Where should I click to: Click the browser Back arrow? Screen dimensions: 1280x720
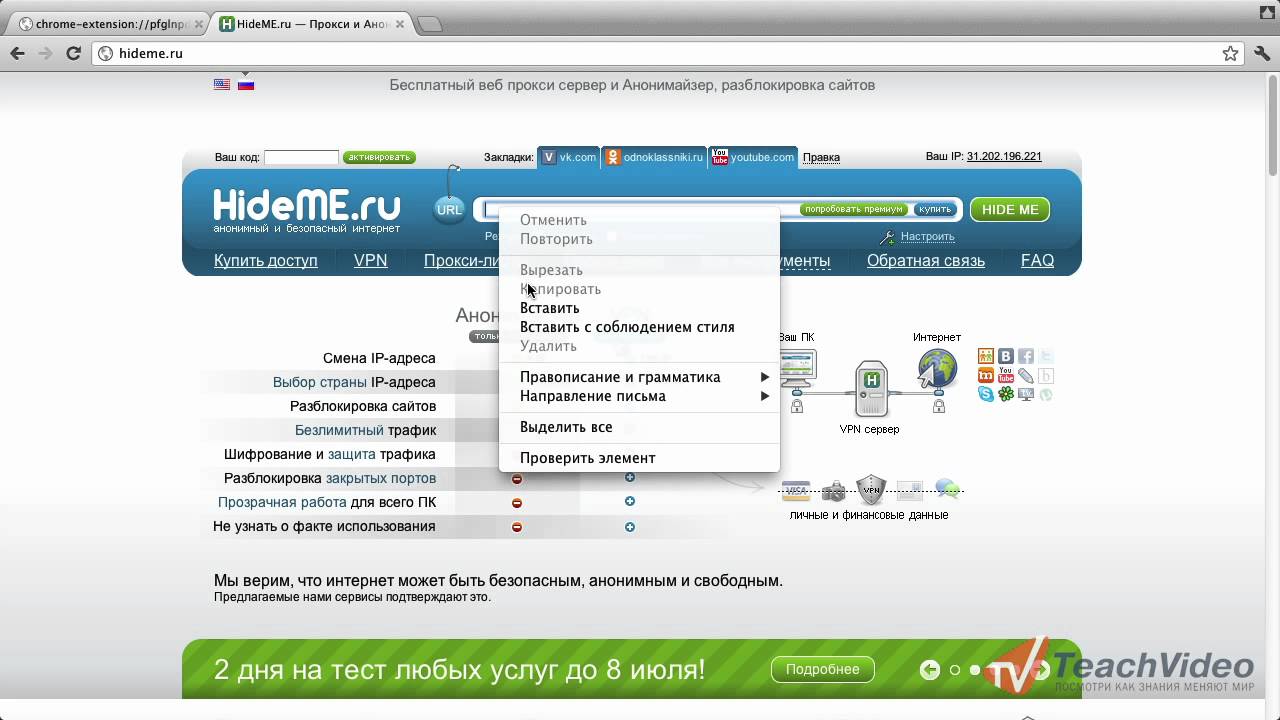17,54
